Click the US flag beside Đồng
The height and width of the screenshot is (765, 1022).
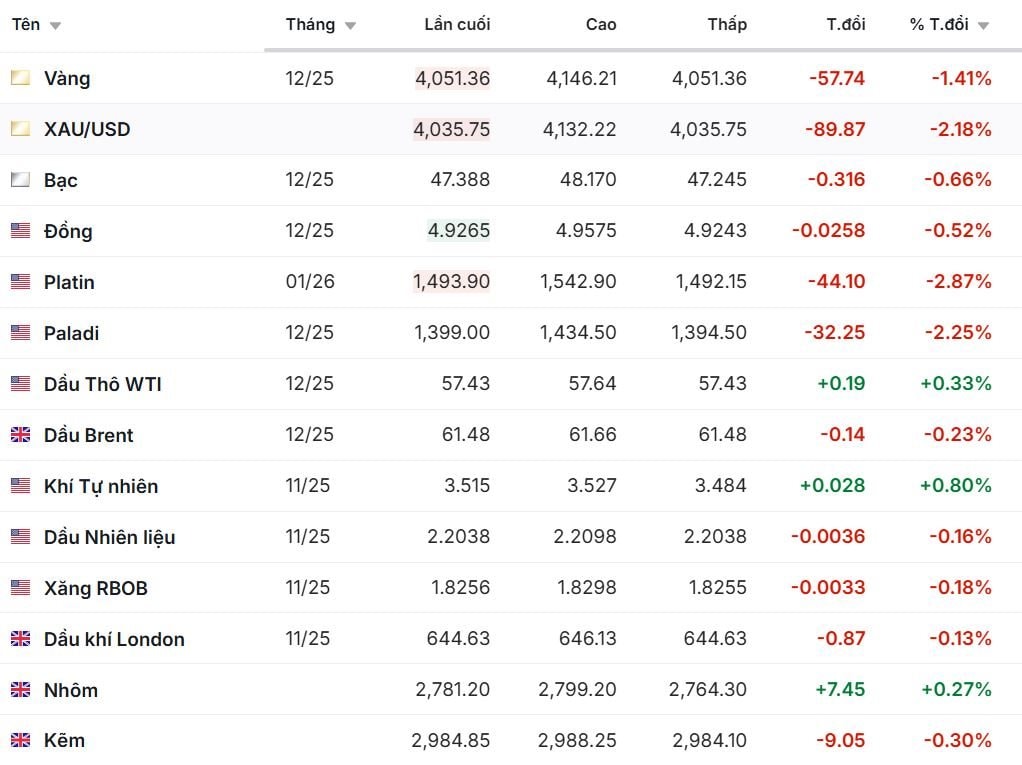(20, 231)
